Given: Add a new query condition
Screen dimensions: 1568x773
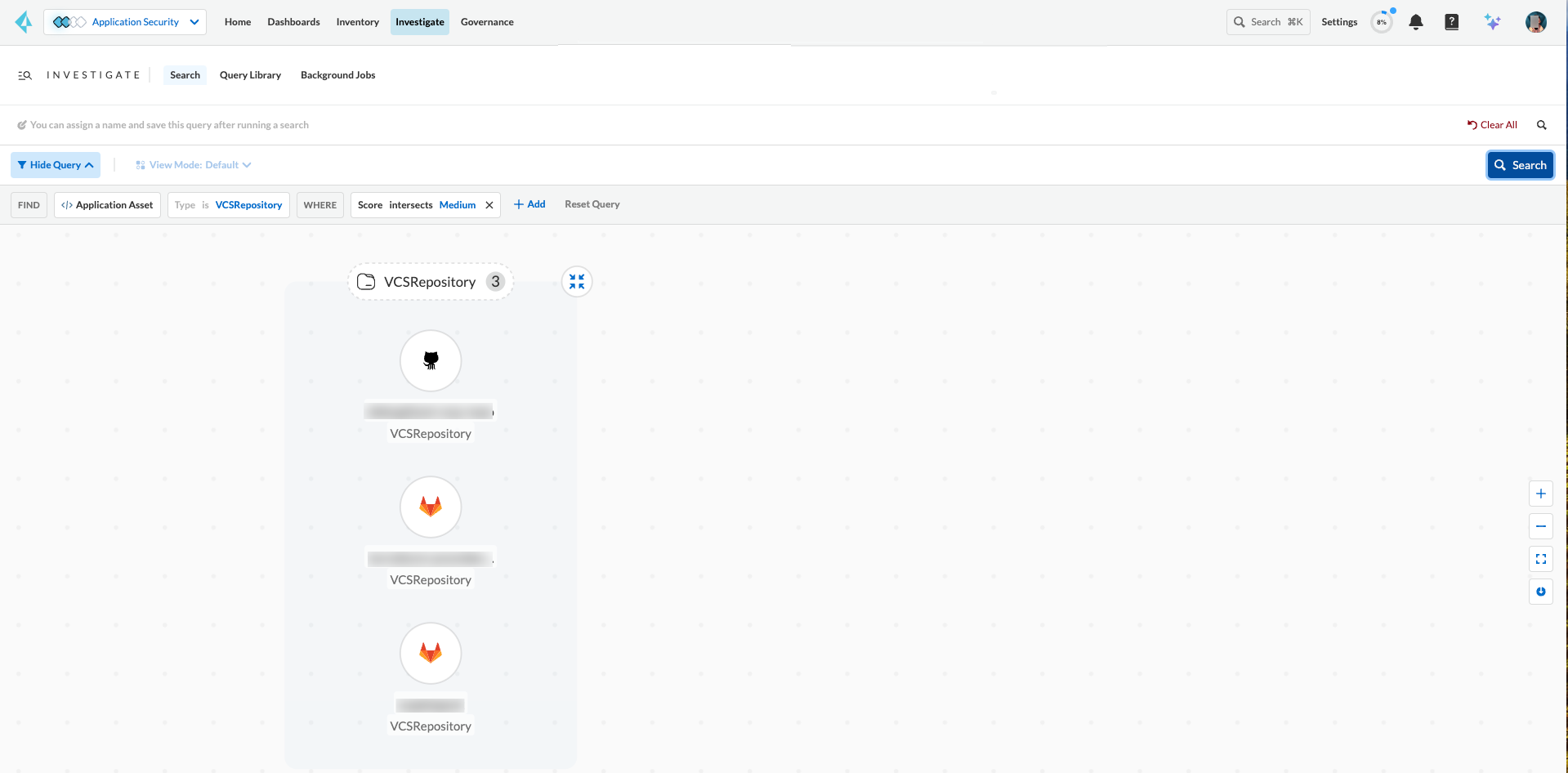Looking at the screenshot, I should pos(529,204).
